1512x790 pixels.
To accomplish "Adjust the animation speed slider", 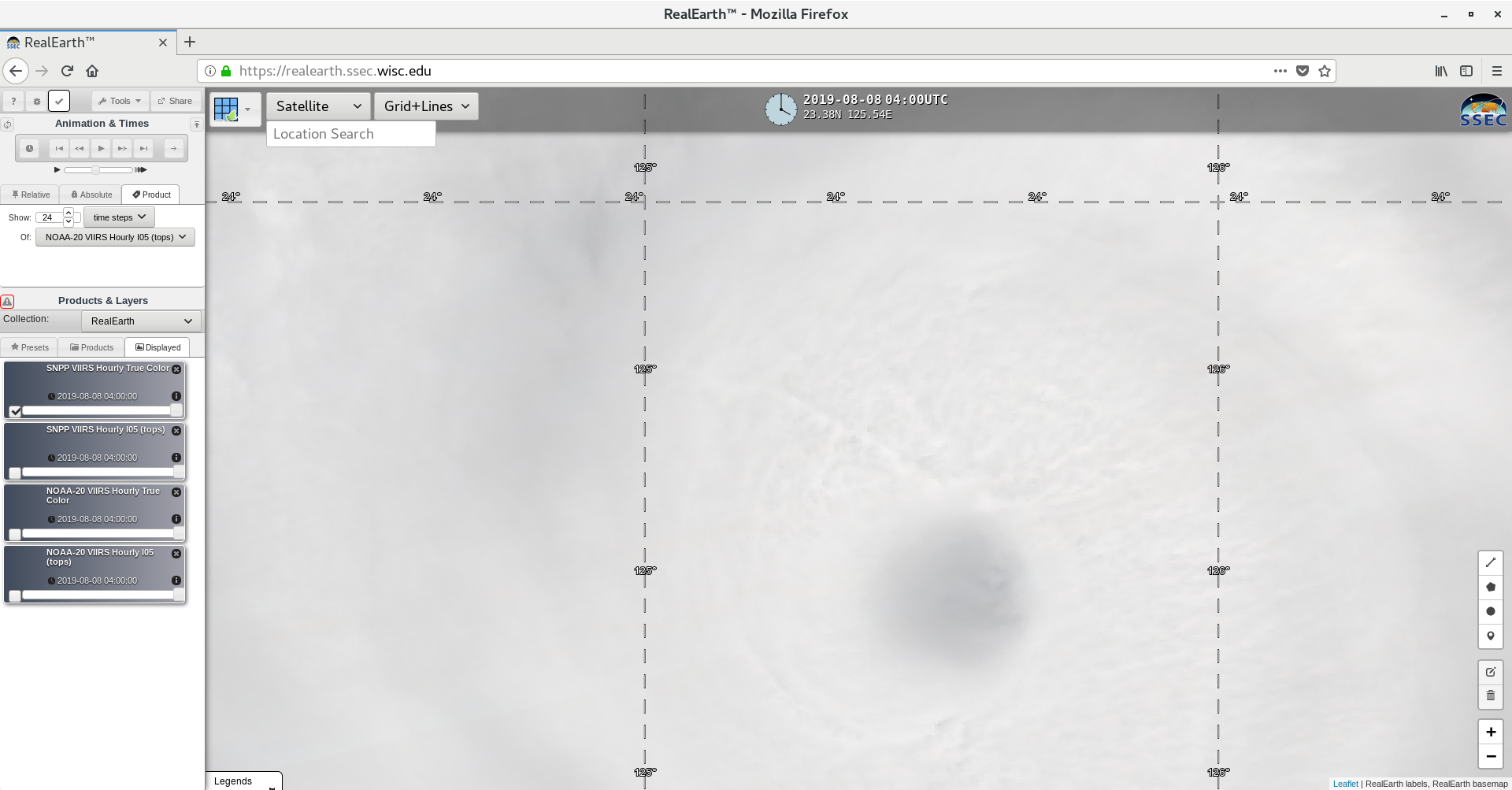I will (98, 170).
